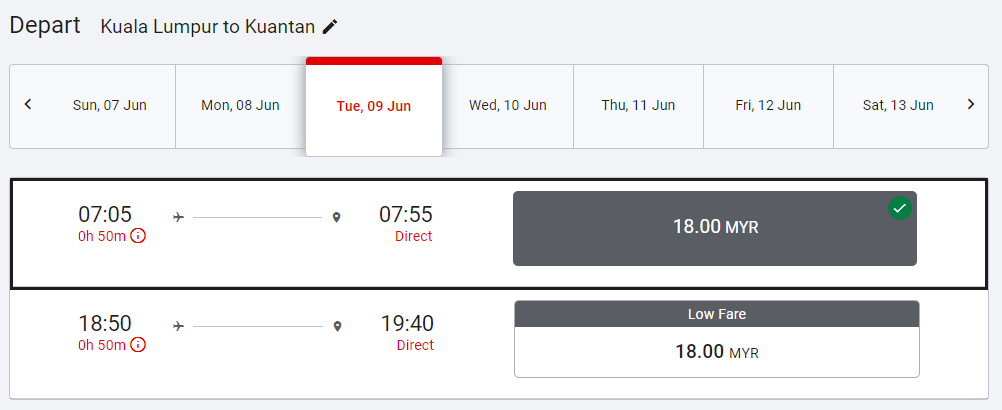Click the info icon for 18:50 flight duration
This screenshot has width=1002, height=410.
click(138, 345)
